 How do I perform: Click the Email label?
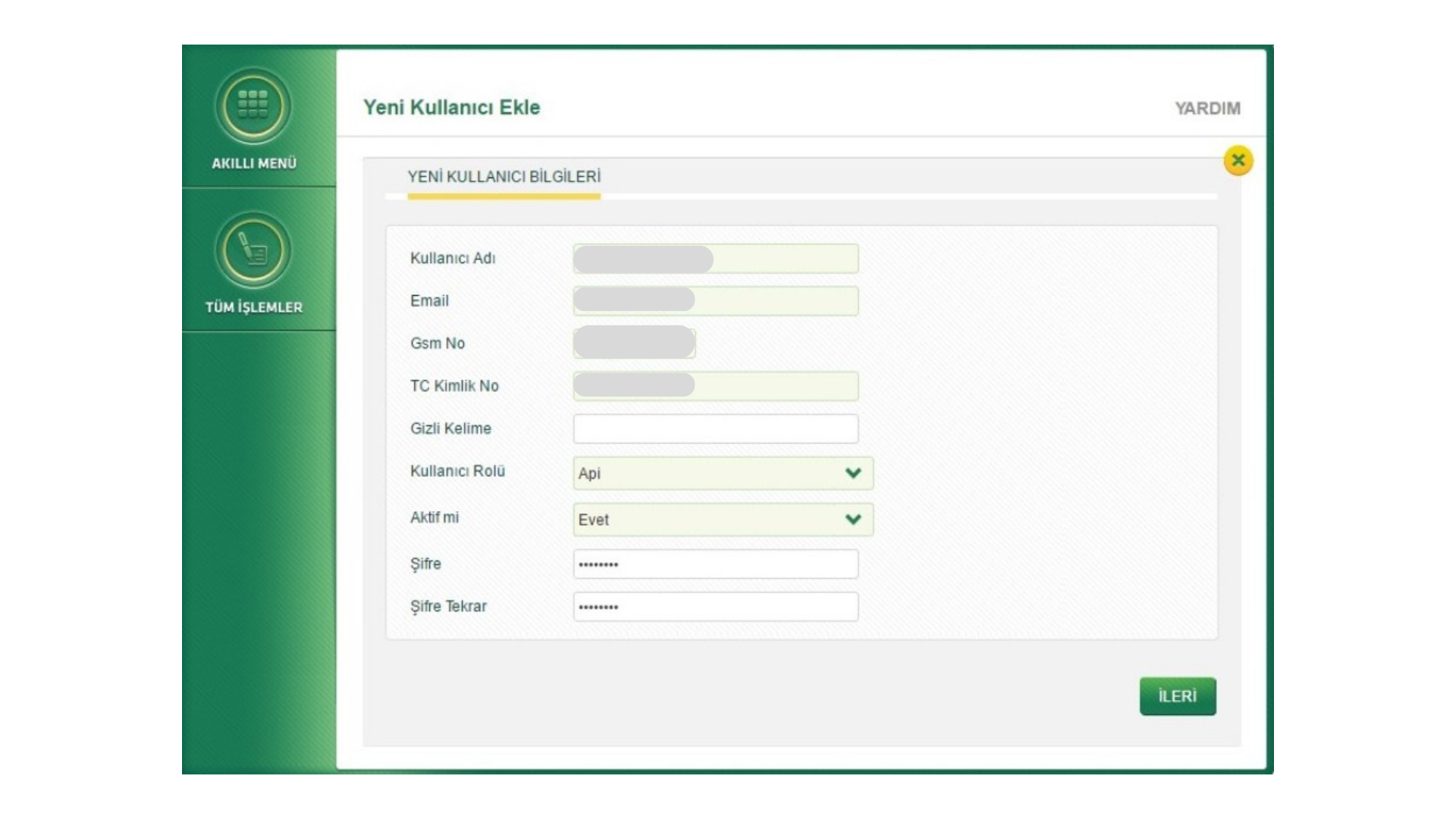[x=429, y=301]
